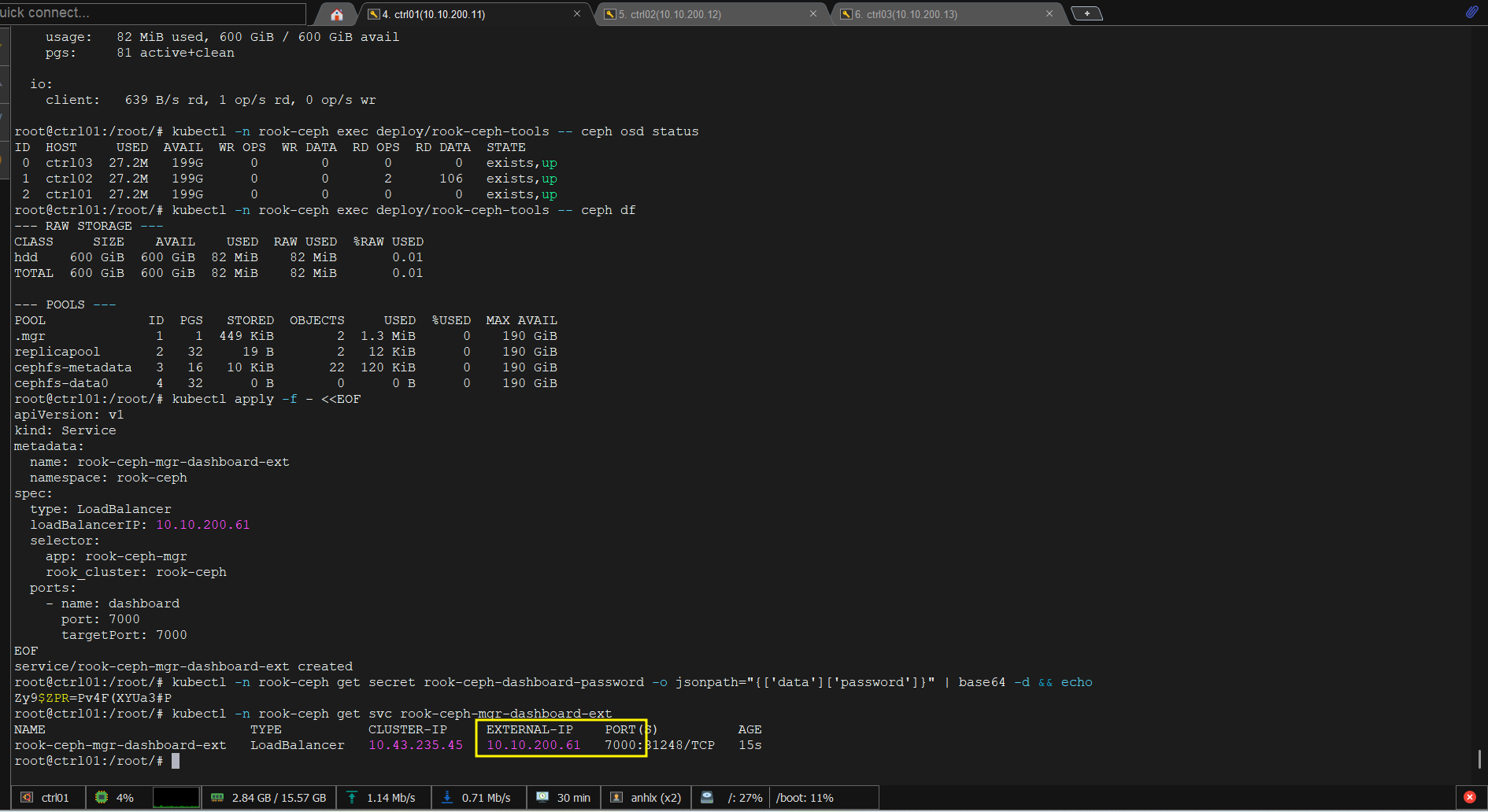Click the 'cephfs-metadata' pool row name
The image size is (1488, 812).
pos(73,367)
